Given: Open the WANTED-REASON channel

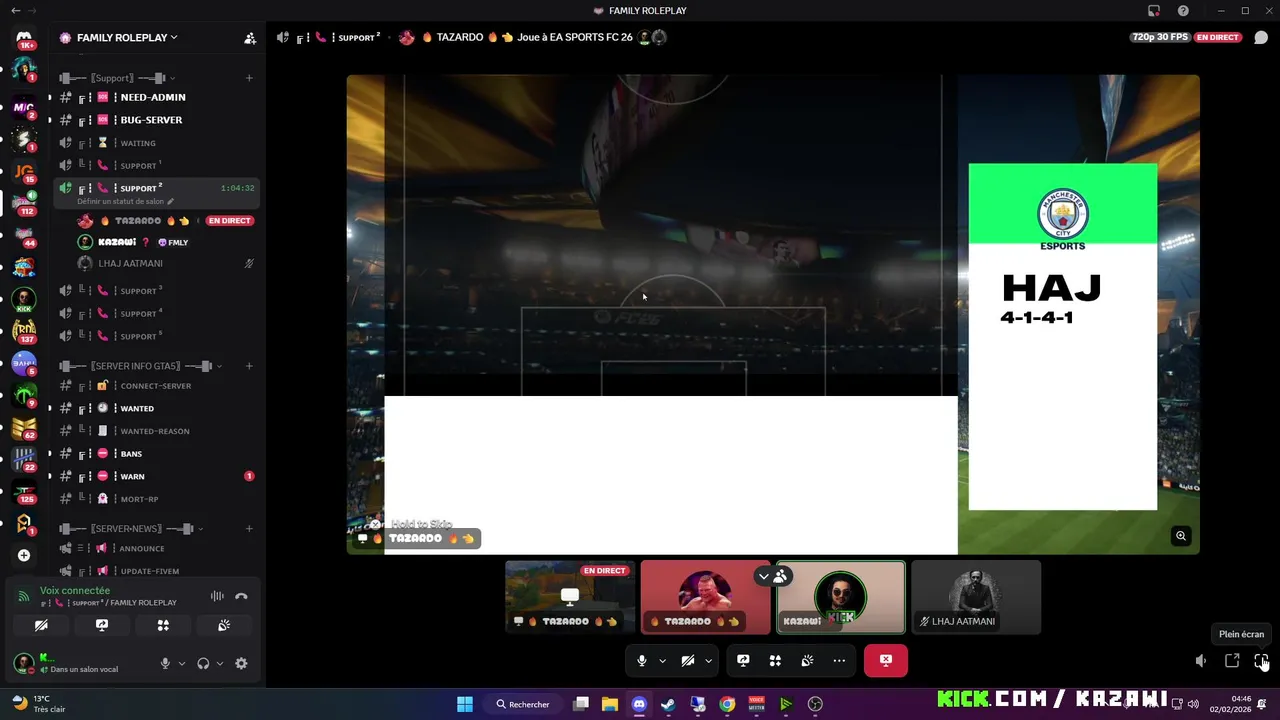Looking at the screenshot, I should 153,431.
